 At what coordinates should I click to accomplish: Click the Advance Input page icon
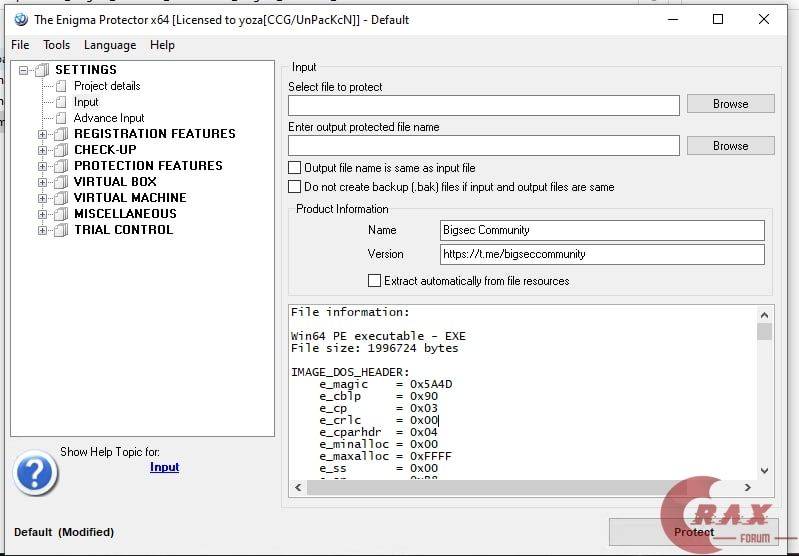(61, 118)
